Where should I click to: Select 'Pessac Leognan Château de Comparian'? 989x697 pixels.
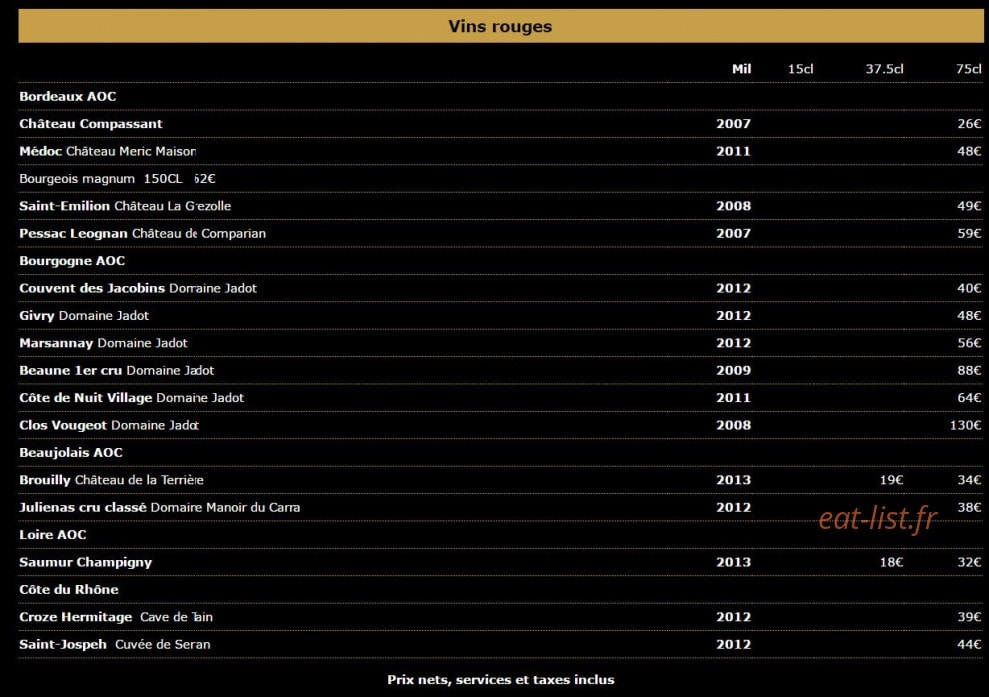click(143, 233)
